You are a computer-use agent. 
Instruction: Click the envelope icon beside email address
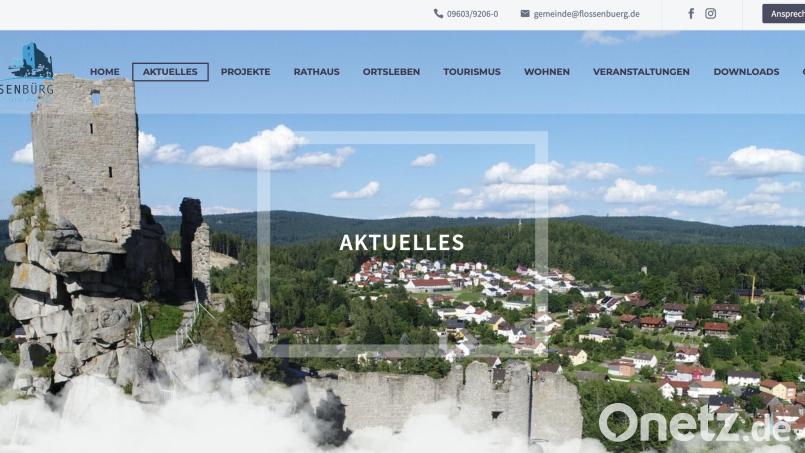[x=525, y=14]
